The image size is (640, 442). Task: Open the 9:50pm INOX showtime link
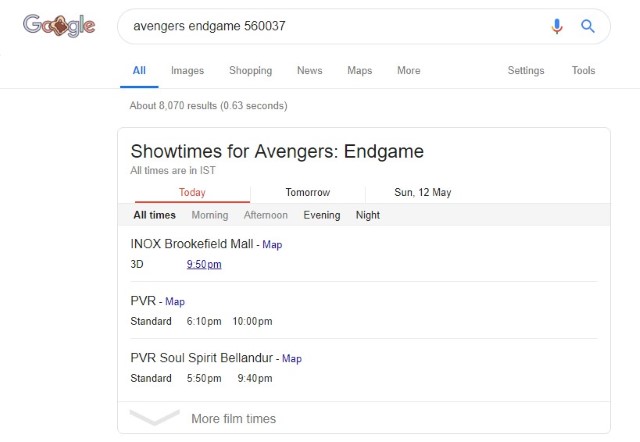[204, 264]
